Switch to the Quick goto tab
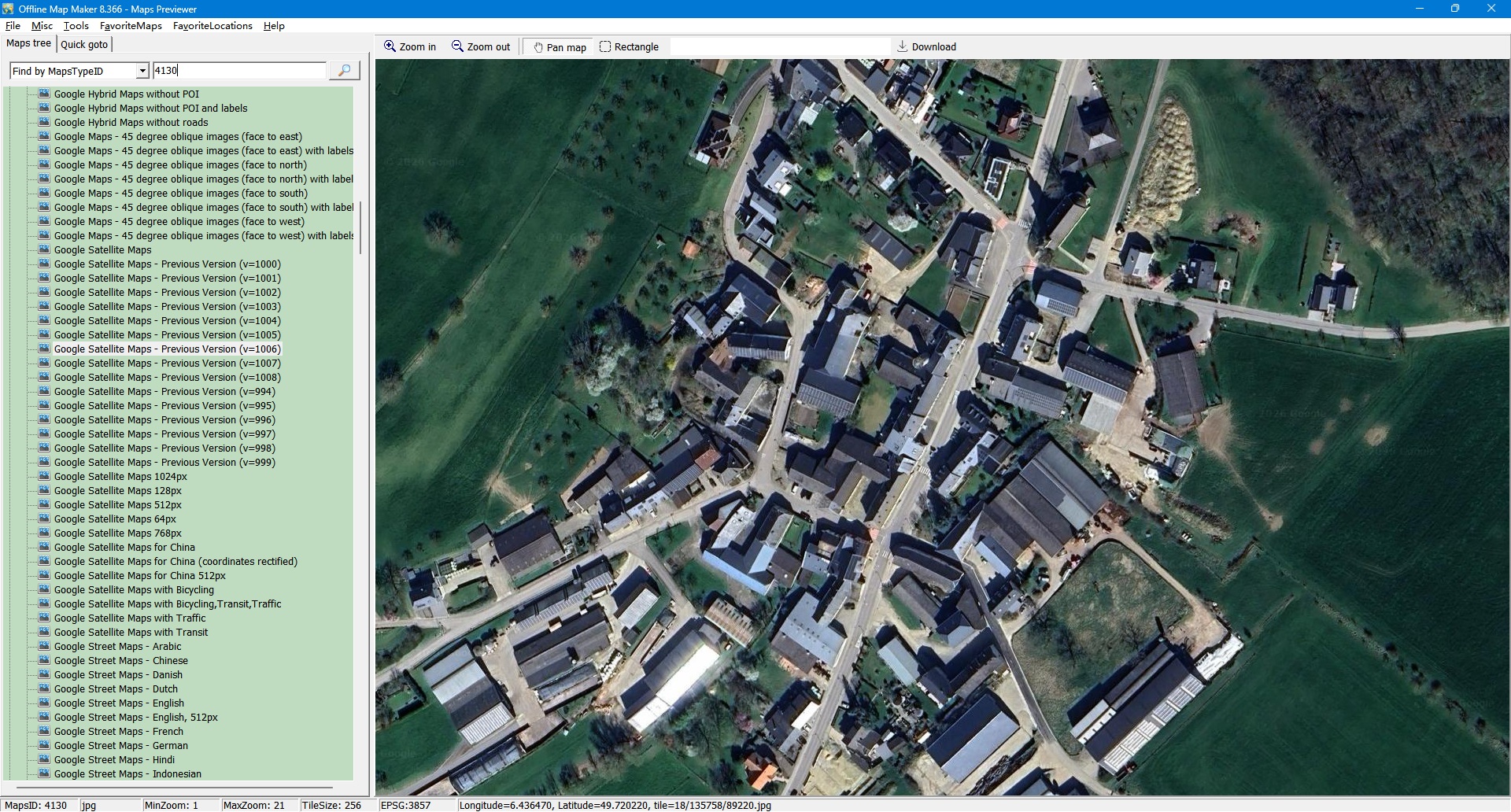The image size is (1511, 812). pyautogui.click(x=84, y=45)
